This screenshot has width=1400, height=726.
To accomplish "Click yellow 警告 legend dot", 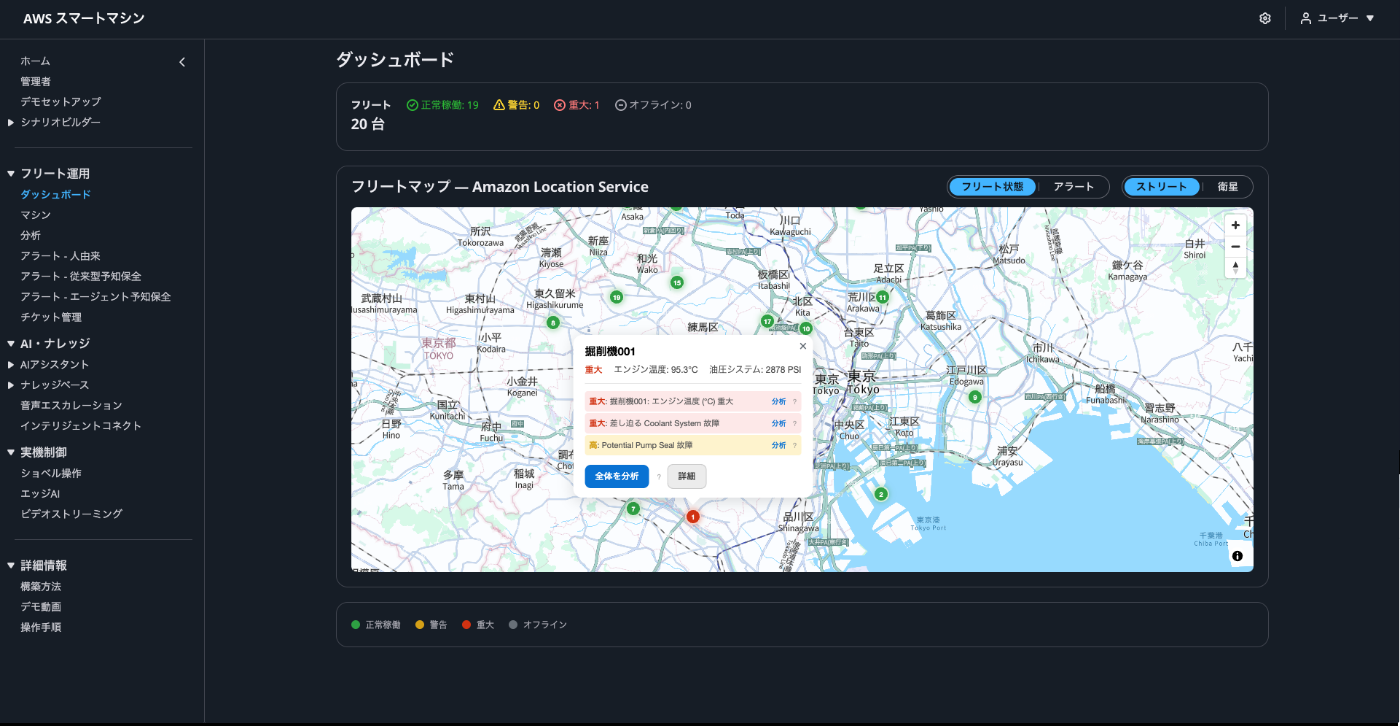I will [x=420, y=625].
